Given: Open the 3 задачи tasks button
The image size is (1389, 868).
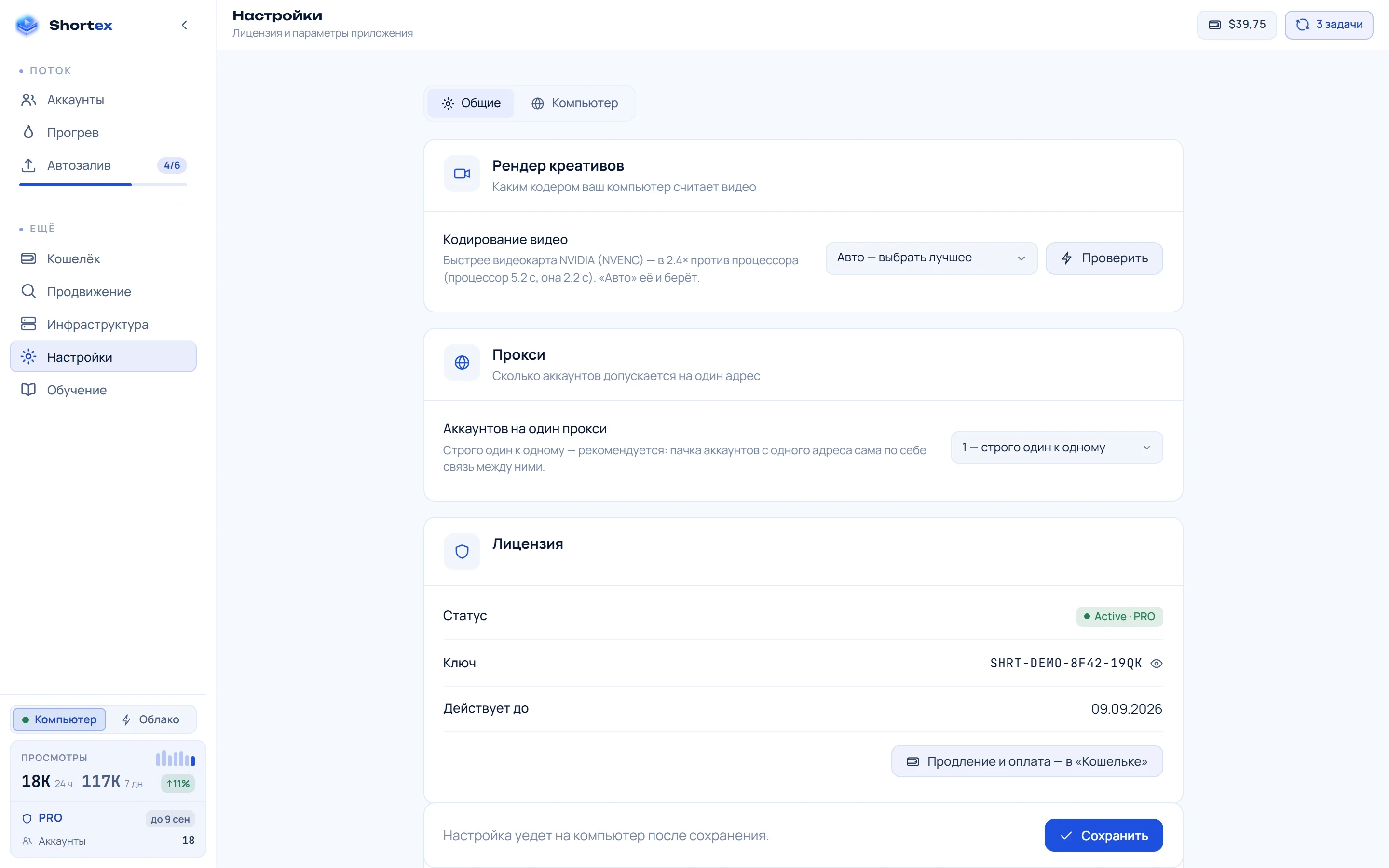Looking at the screenshot, I should point(1329,25).
